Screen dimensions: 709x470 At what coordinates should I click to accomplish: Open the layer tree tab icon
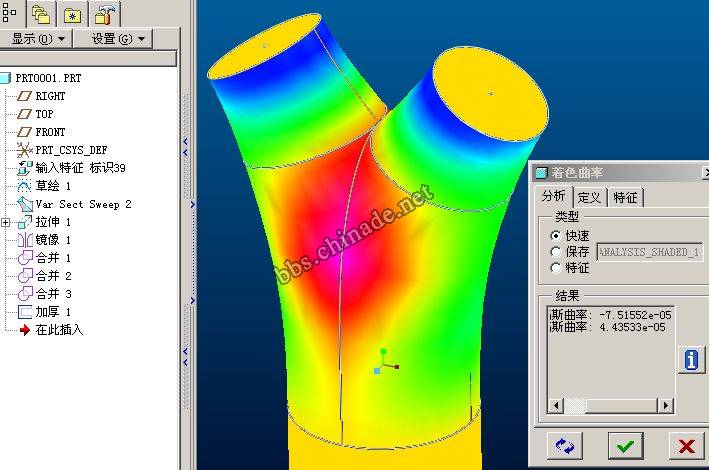41,14
